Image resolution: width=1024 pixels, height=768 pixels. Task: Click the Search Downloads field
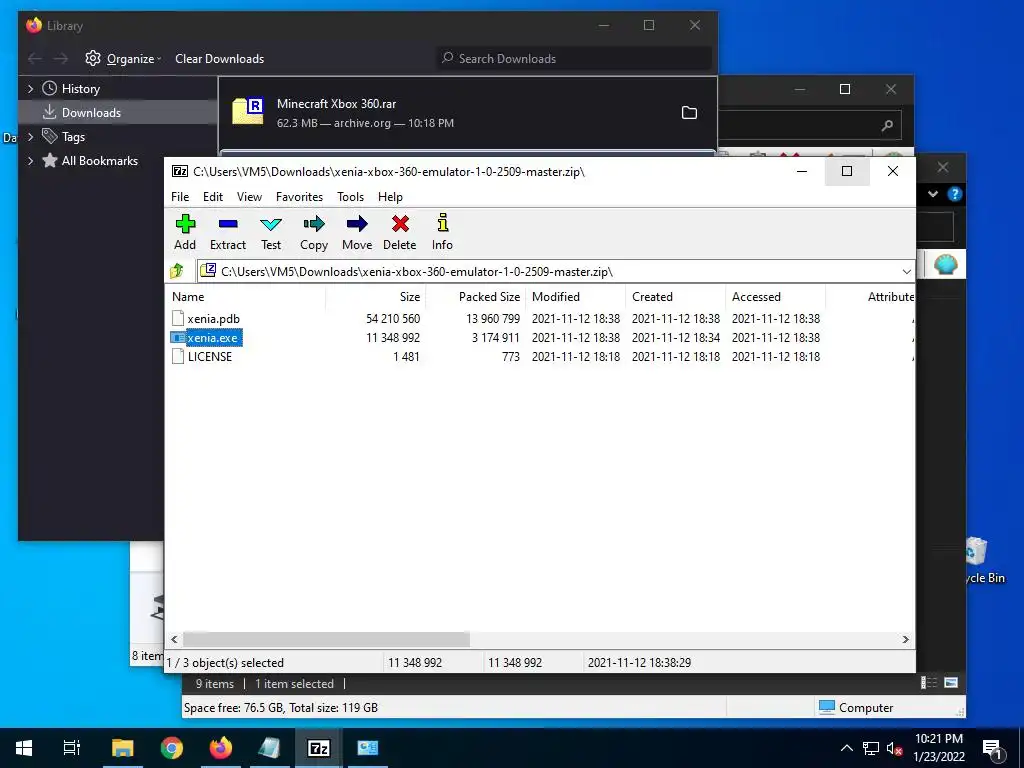pos(574,58)
